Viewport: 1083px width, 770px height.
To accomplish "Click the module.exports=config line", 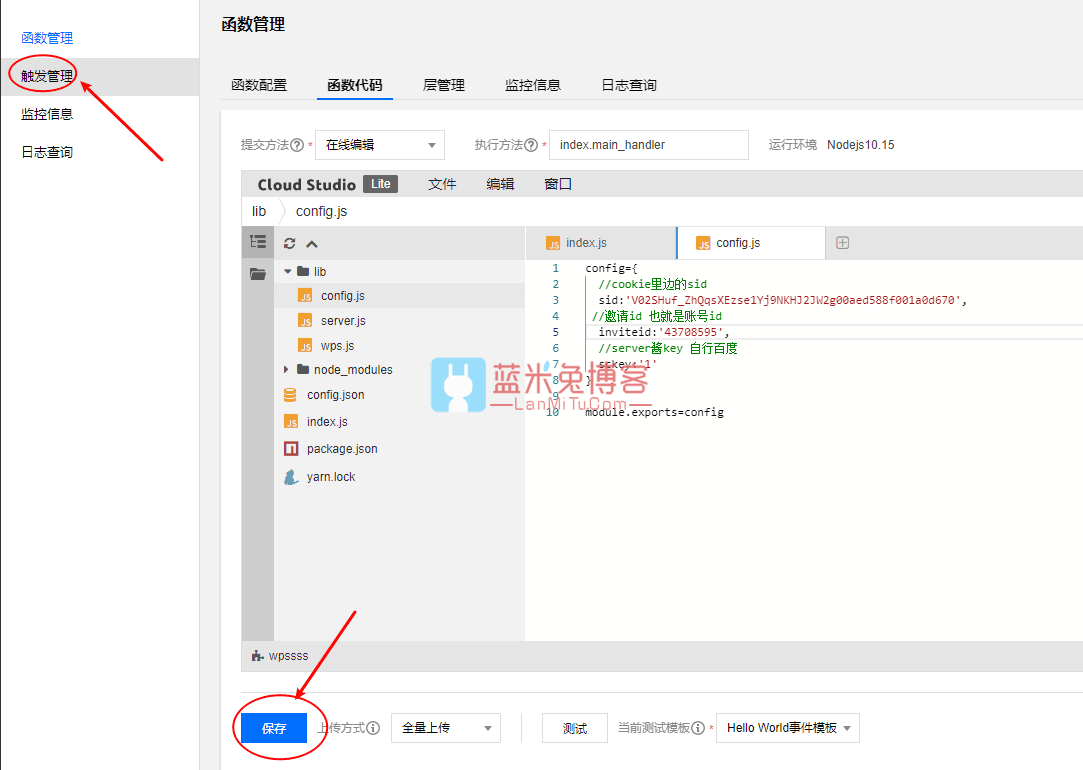I will 655,412.
